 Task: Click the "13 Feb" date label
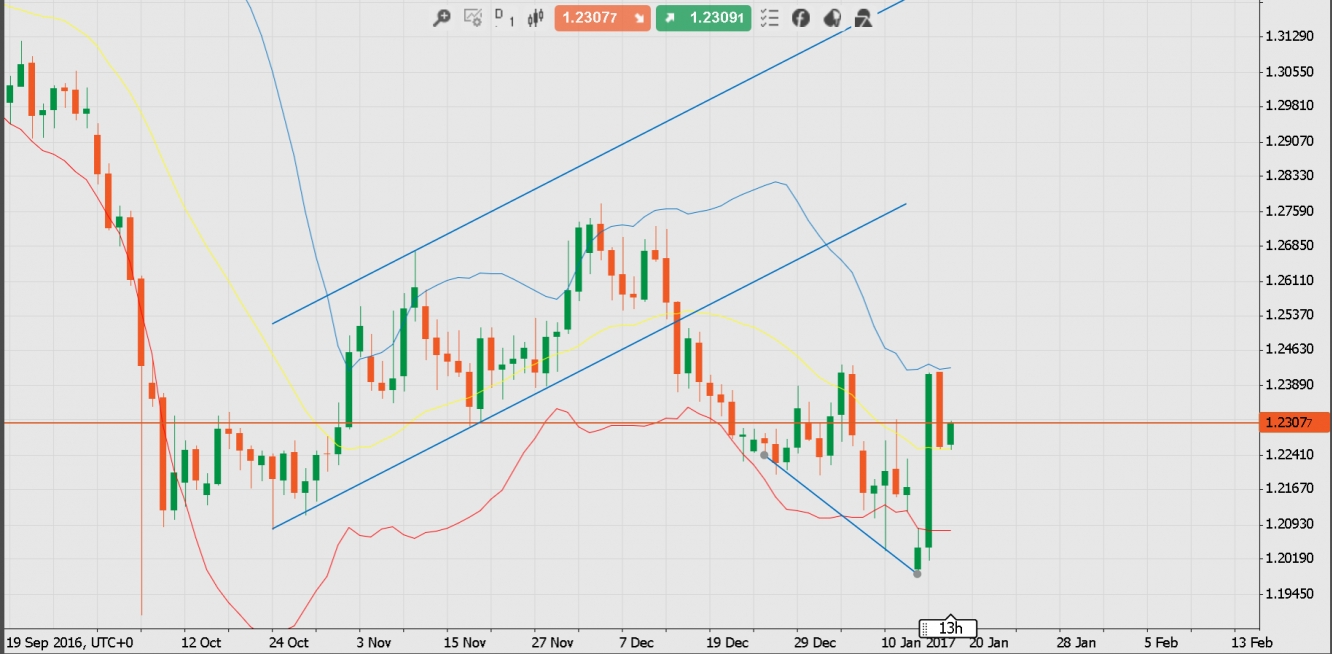[x=1252, y=642]
